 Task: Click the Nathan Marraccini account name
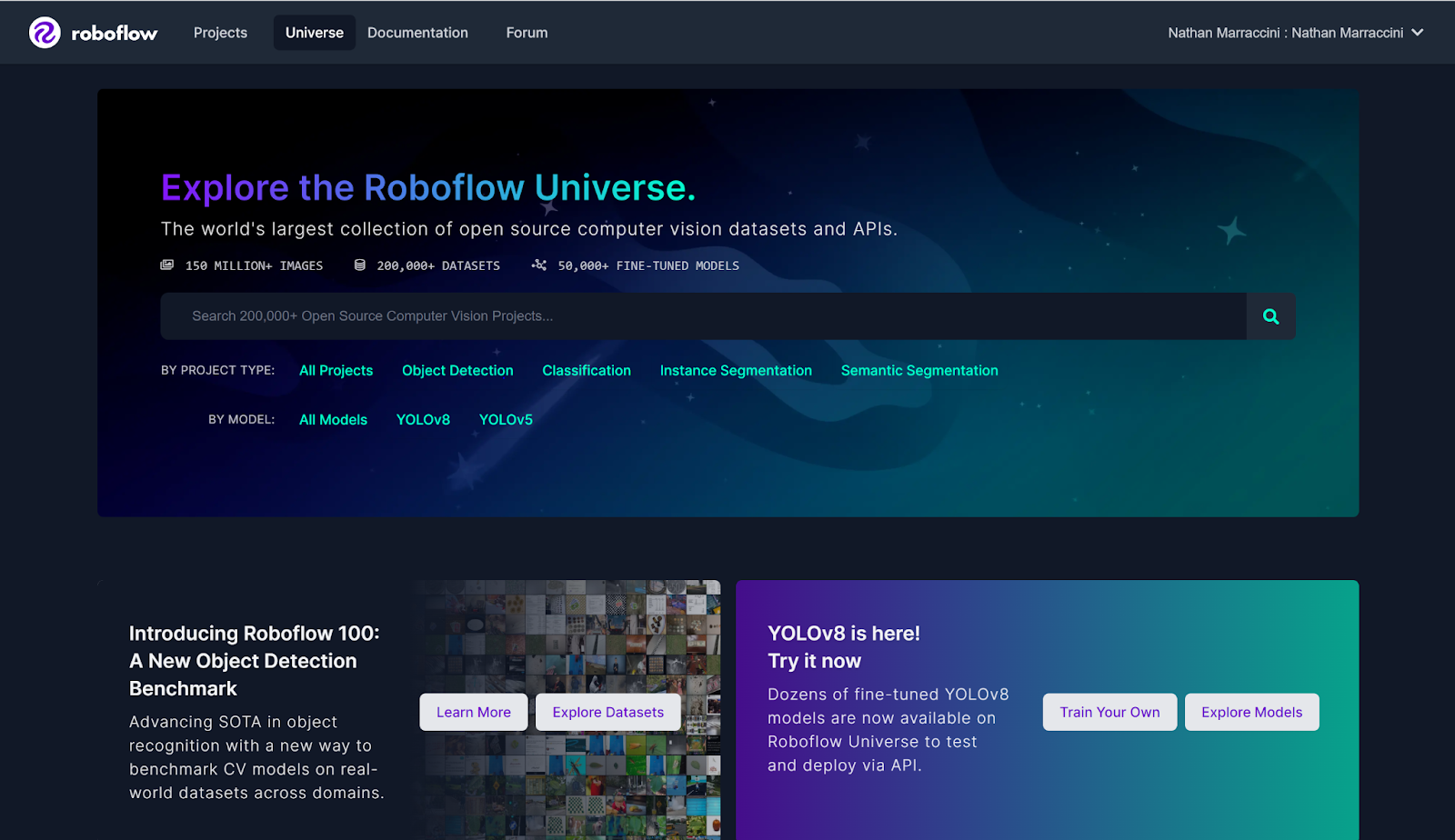tap(1286, 33)
